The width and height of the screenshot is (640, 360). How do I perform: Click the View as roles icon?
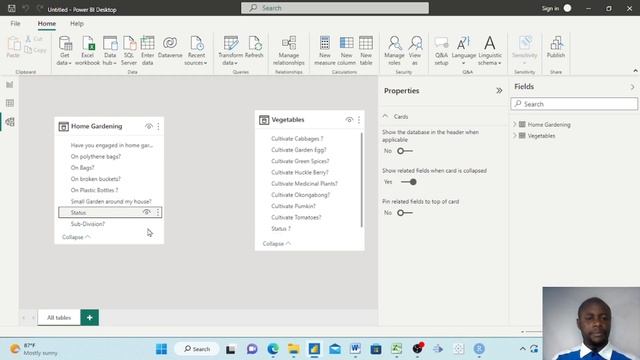point(415,43)
